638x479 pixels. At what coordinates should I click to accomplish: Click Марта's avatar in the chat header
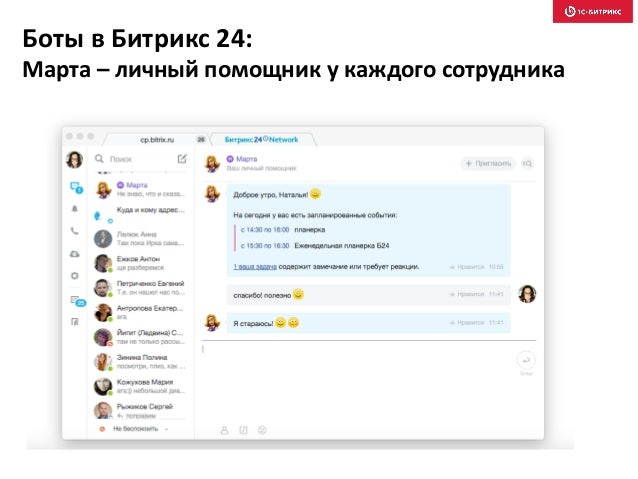point(212,163)
